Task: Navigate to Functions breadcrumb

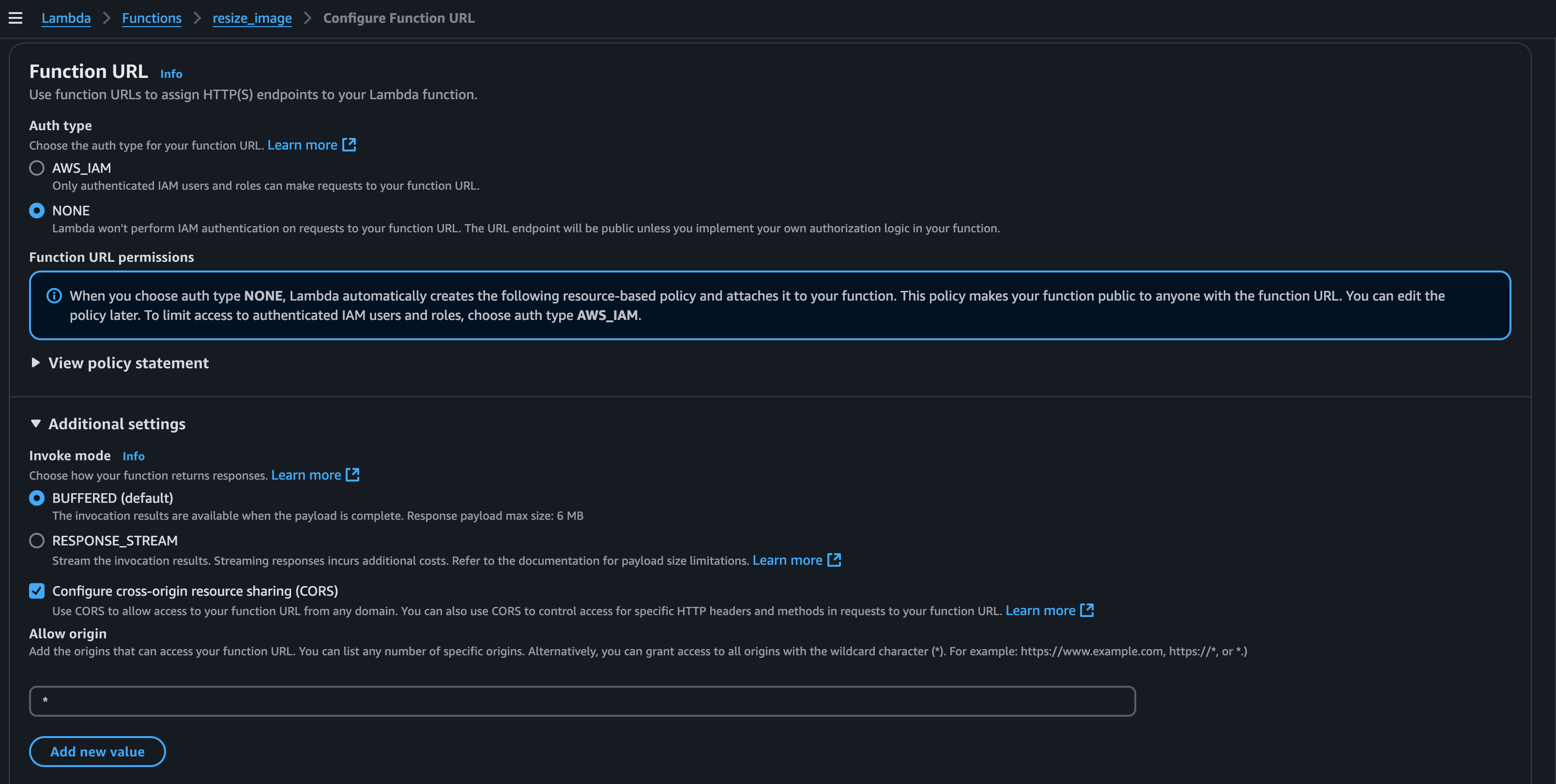Action: coord(152,18)
